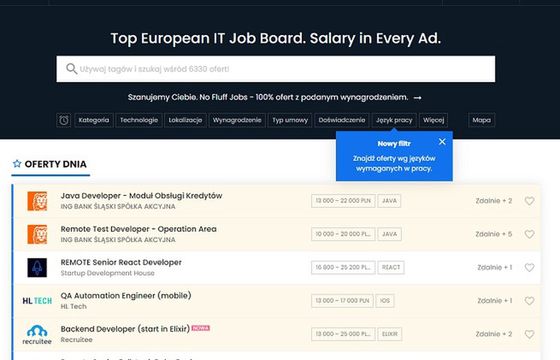Screen dimensions: 560x360
Task: Click HL Tech company name under QA Automation
Action: 74,306
